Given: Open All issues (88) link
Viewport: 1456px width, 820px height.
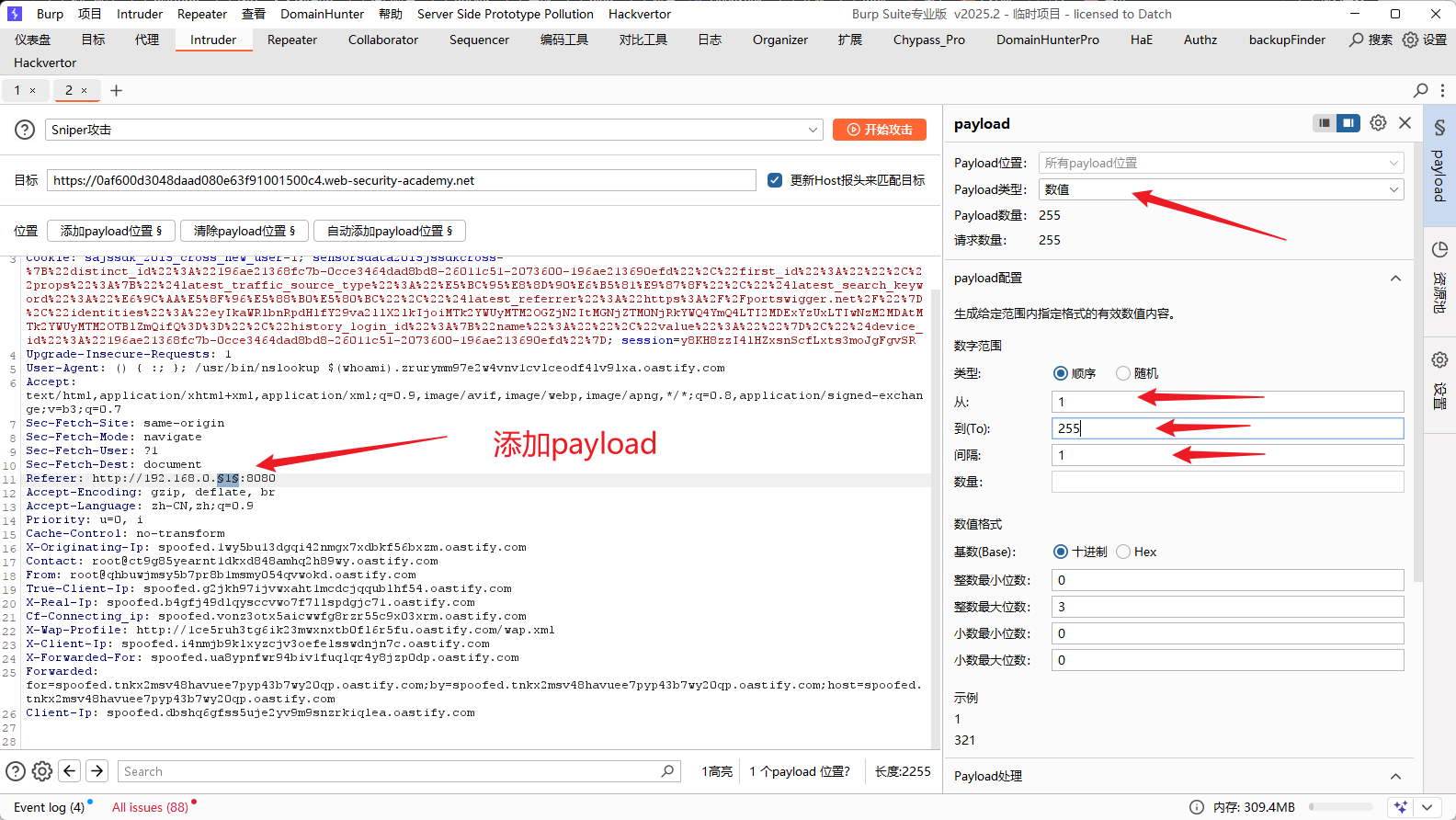Looking at the screenshot, I should (x=150, y=807).
